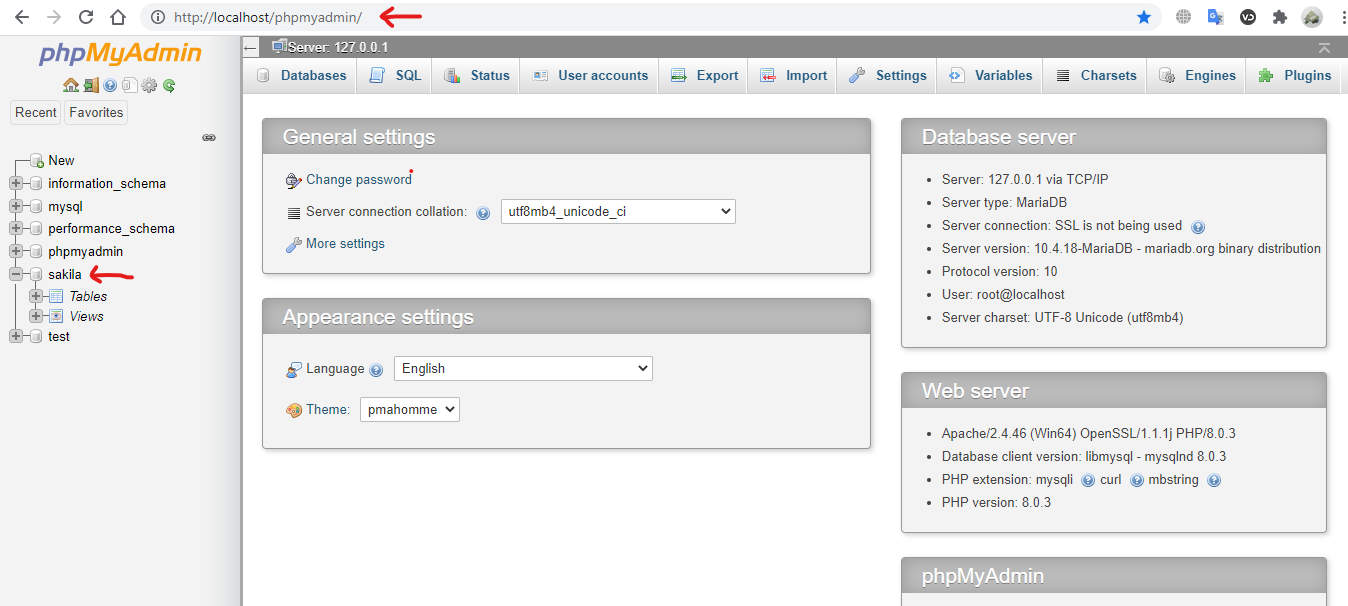The height and width of the screenshot is (606, 1348).
Task: Open the User accounts tab
Action: point(590,75)
